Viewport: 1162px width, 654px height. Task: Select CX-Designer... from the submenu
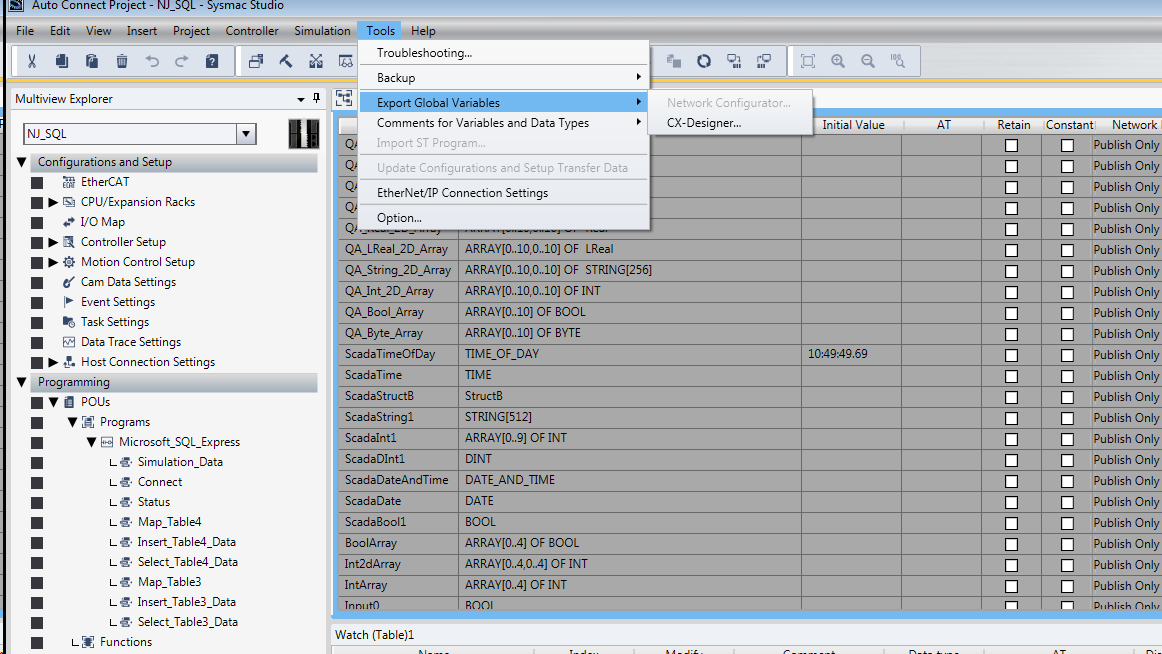point(704,123)
